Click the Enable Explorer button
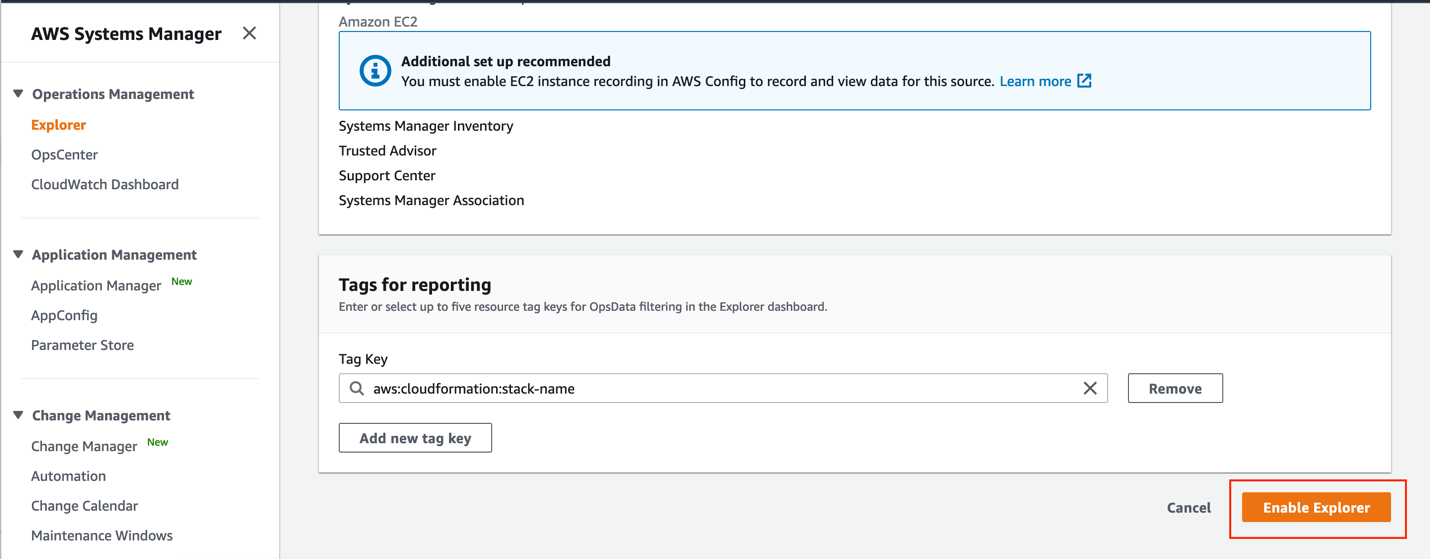Viewport: 1430px width, 559px height. click(1316, 507)
